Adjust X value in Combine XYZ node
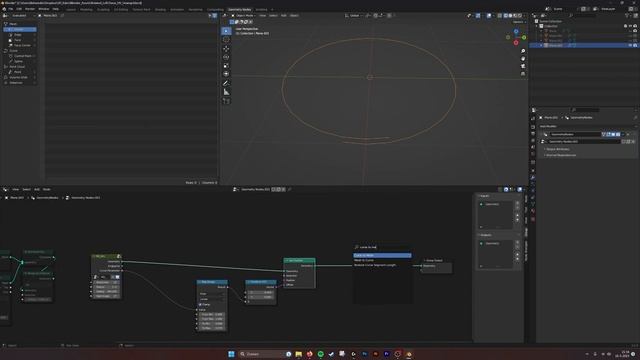Viewport: 640px width, 360px height. [261, 292]
